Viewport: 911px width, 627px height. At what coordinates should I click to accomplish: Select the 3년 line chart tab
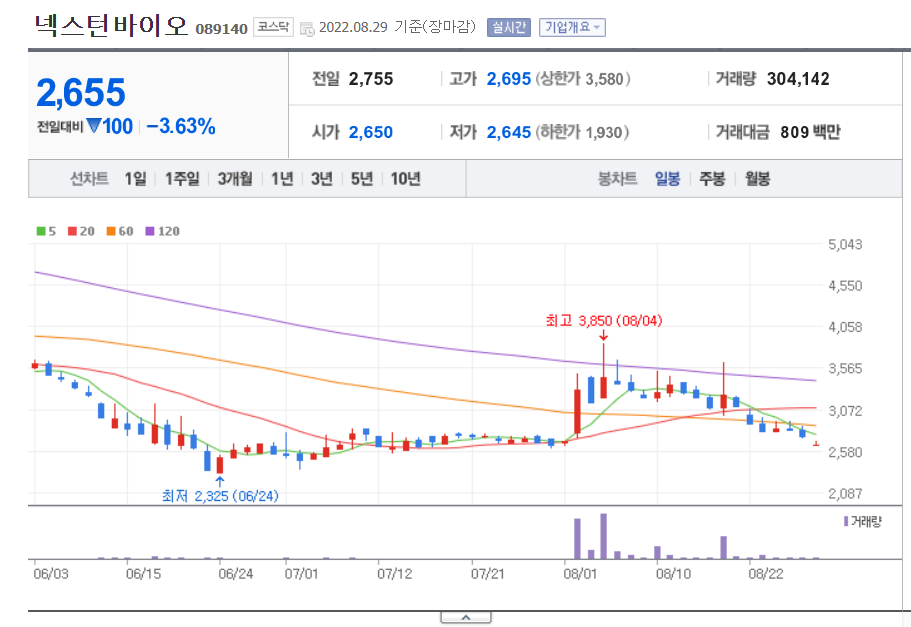pyautogui.click(x=321, y=179)
